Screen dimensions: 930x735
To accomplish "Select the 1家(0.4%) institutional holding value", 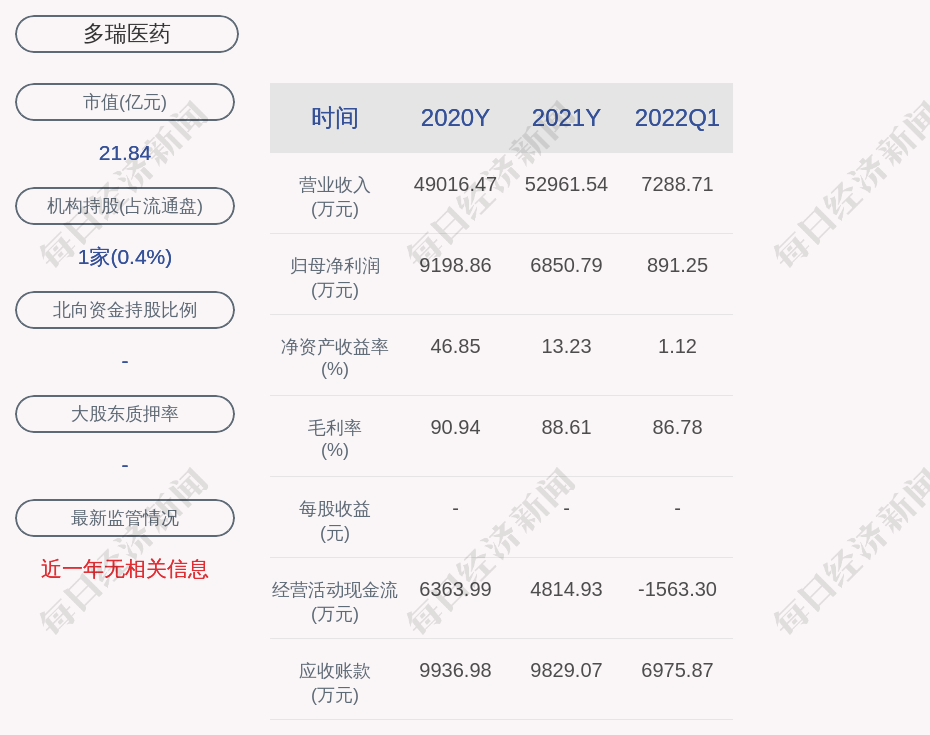I will [125, 257].
